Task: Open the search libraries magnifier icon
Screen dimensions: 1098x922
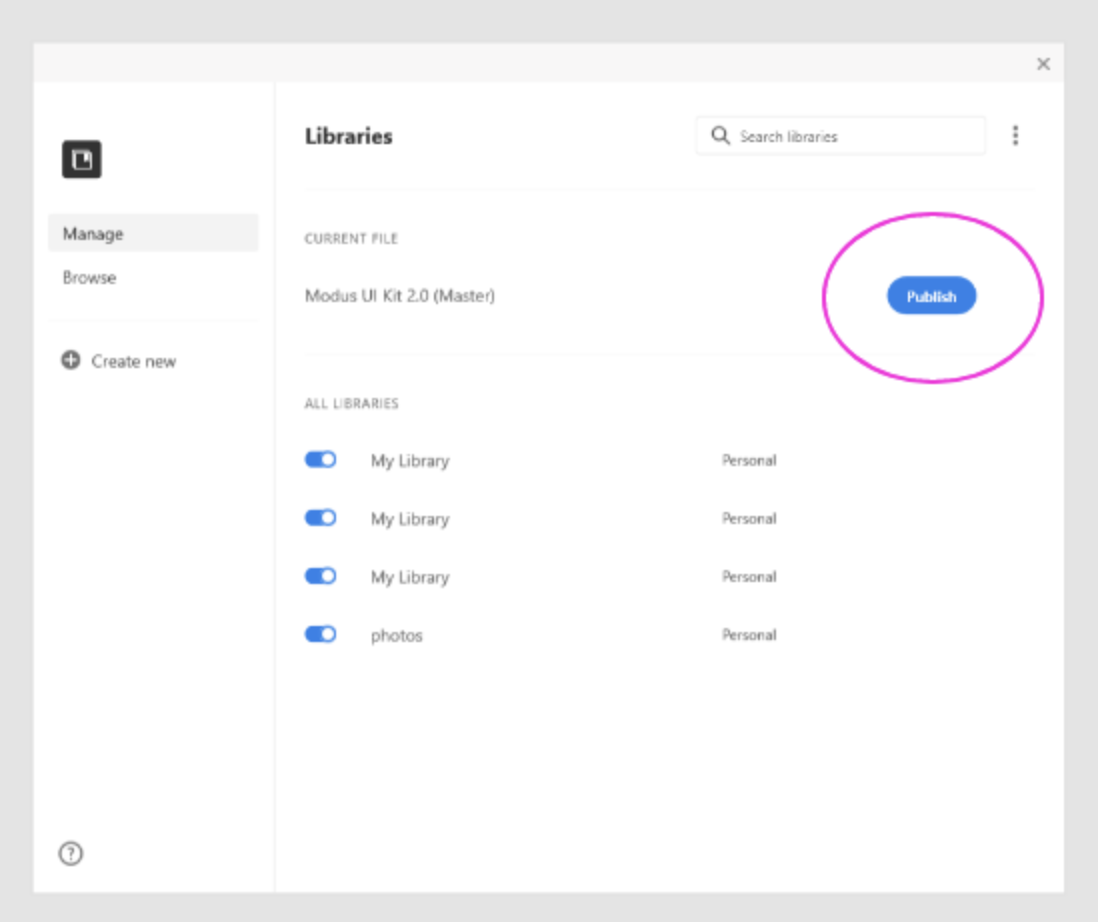Action: coord(722,136)
